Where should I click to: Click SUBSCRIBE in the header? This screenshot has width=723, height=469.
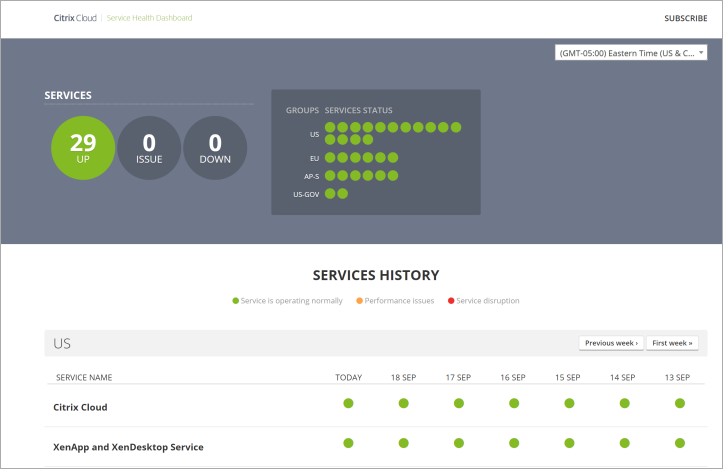(x=686, y=18)
